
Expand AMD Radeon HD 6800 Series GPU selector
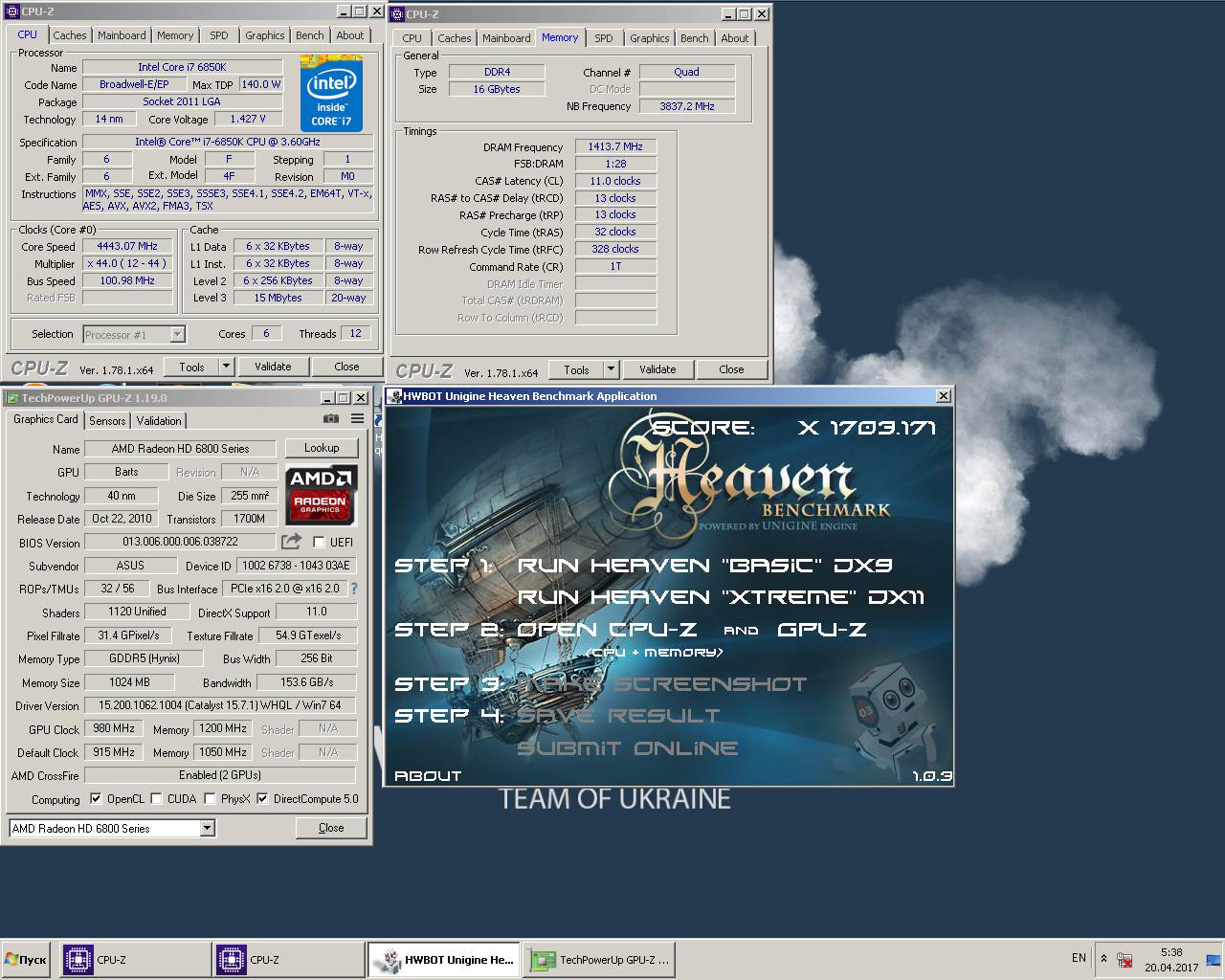pos(207,828)
